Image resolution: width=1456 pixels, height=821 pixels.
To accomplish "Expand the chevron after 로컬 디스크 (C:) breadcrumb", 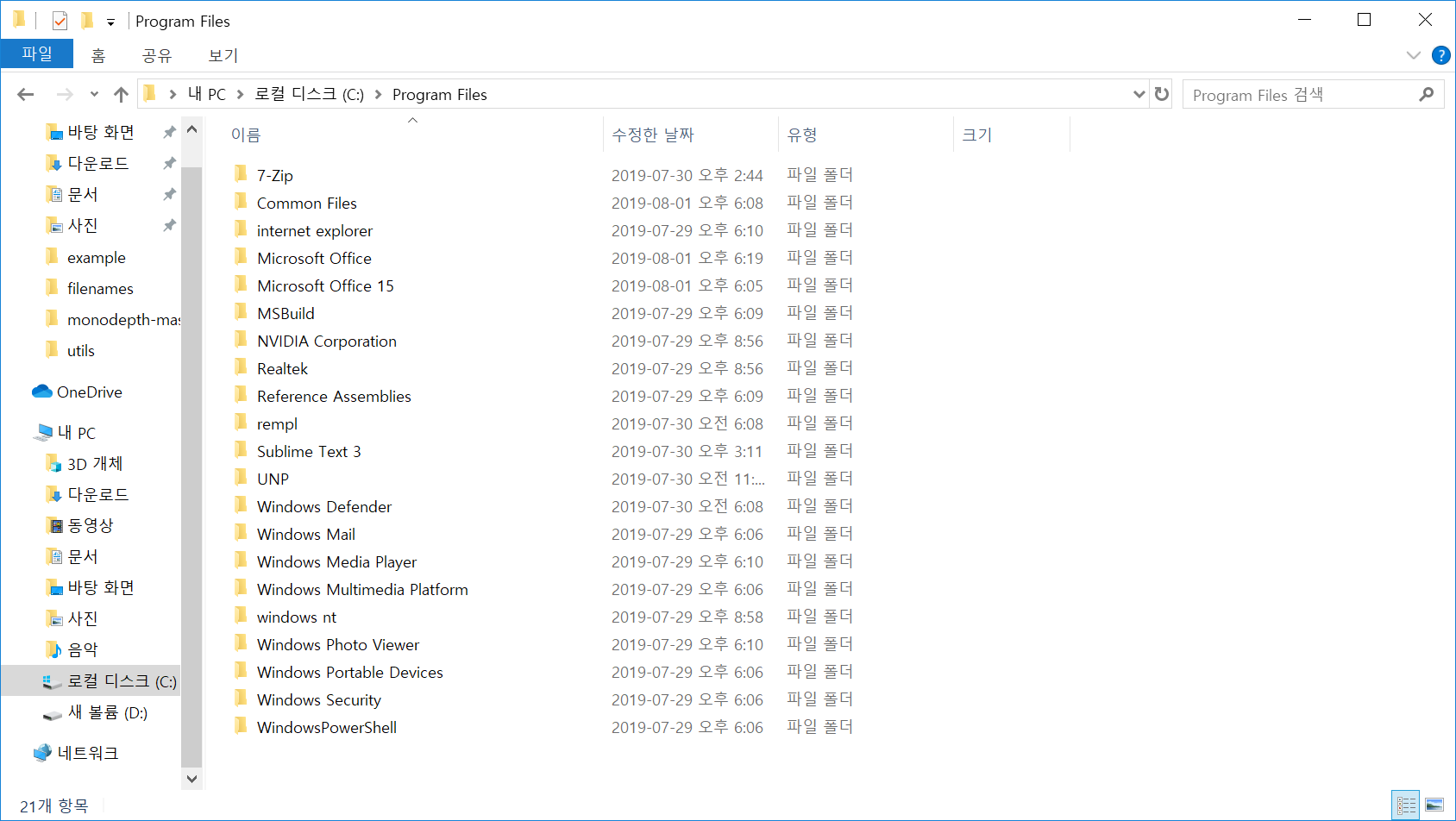I will 378,94.
